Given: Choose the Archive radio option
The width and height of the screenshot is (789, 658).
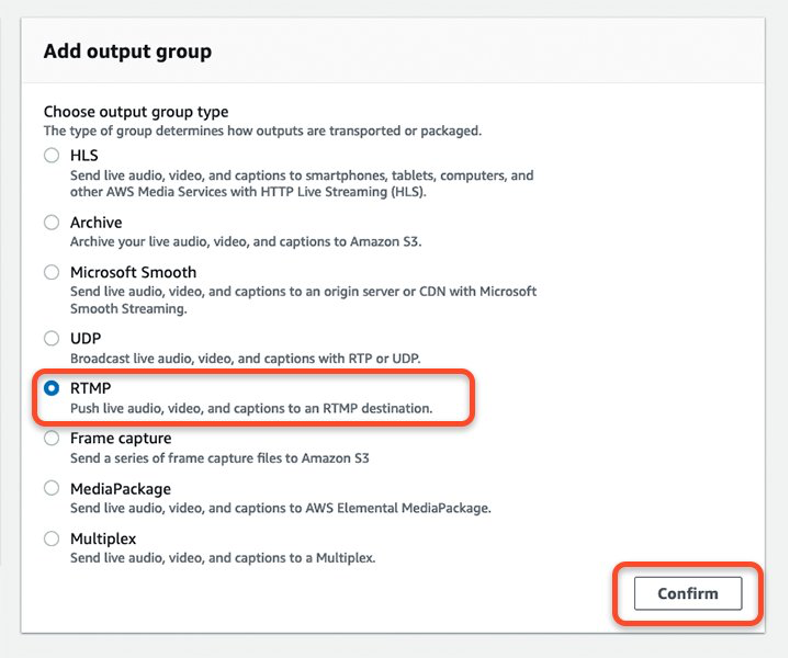Looking at the screenshot, I should pyautogui.click(x=51, y=222).
